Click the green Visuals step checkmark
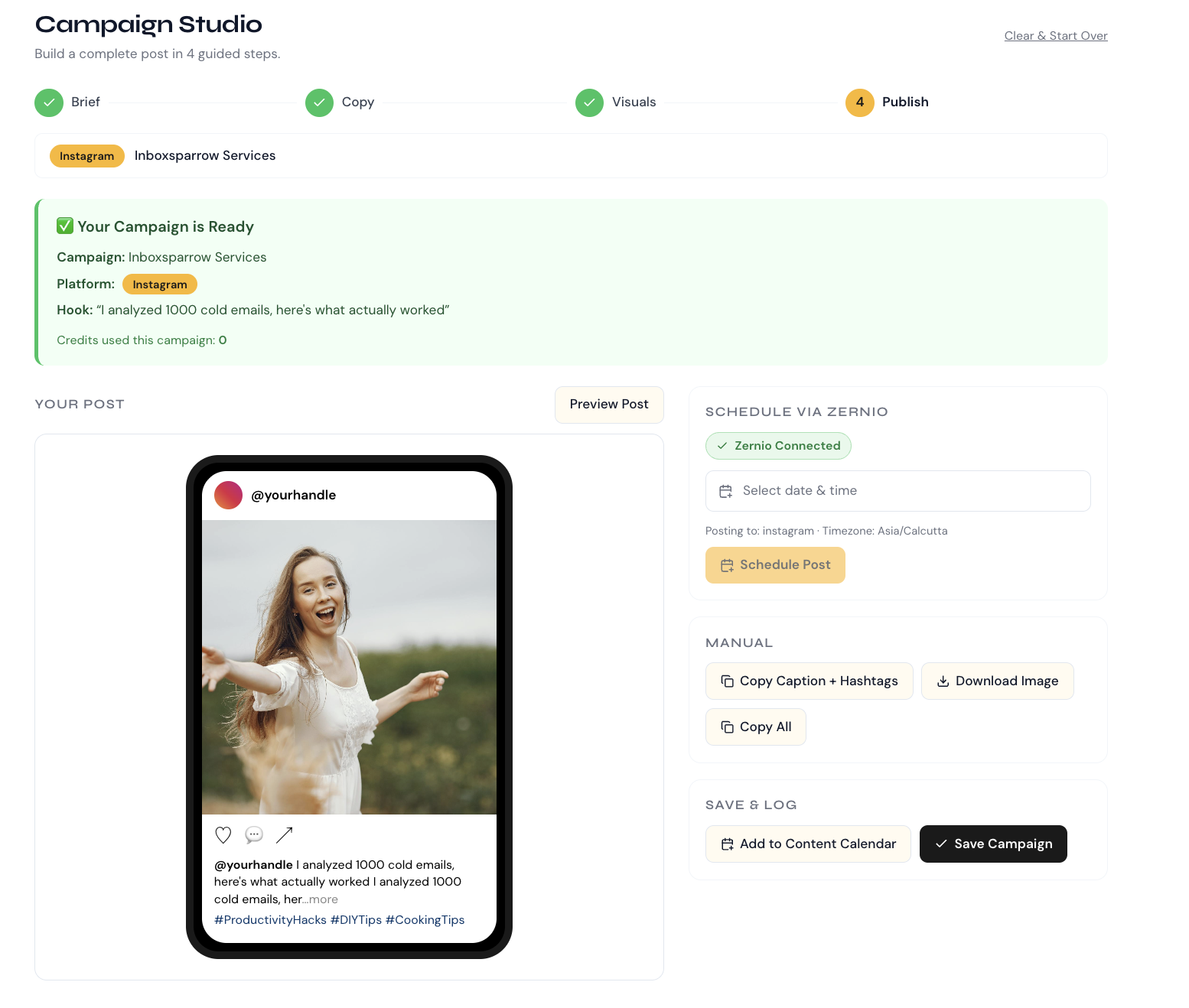This screenshot has height=1008, width=1189. pos(589,102)
